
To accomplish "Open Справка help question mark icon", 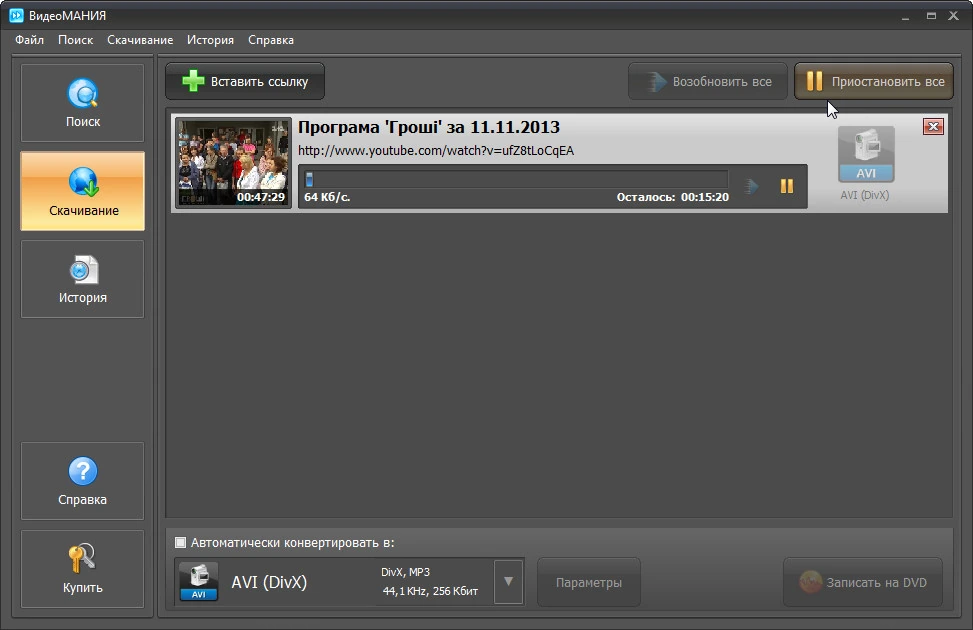I will (83, 472).
